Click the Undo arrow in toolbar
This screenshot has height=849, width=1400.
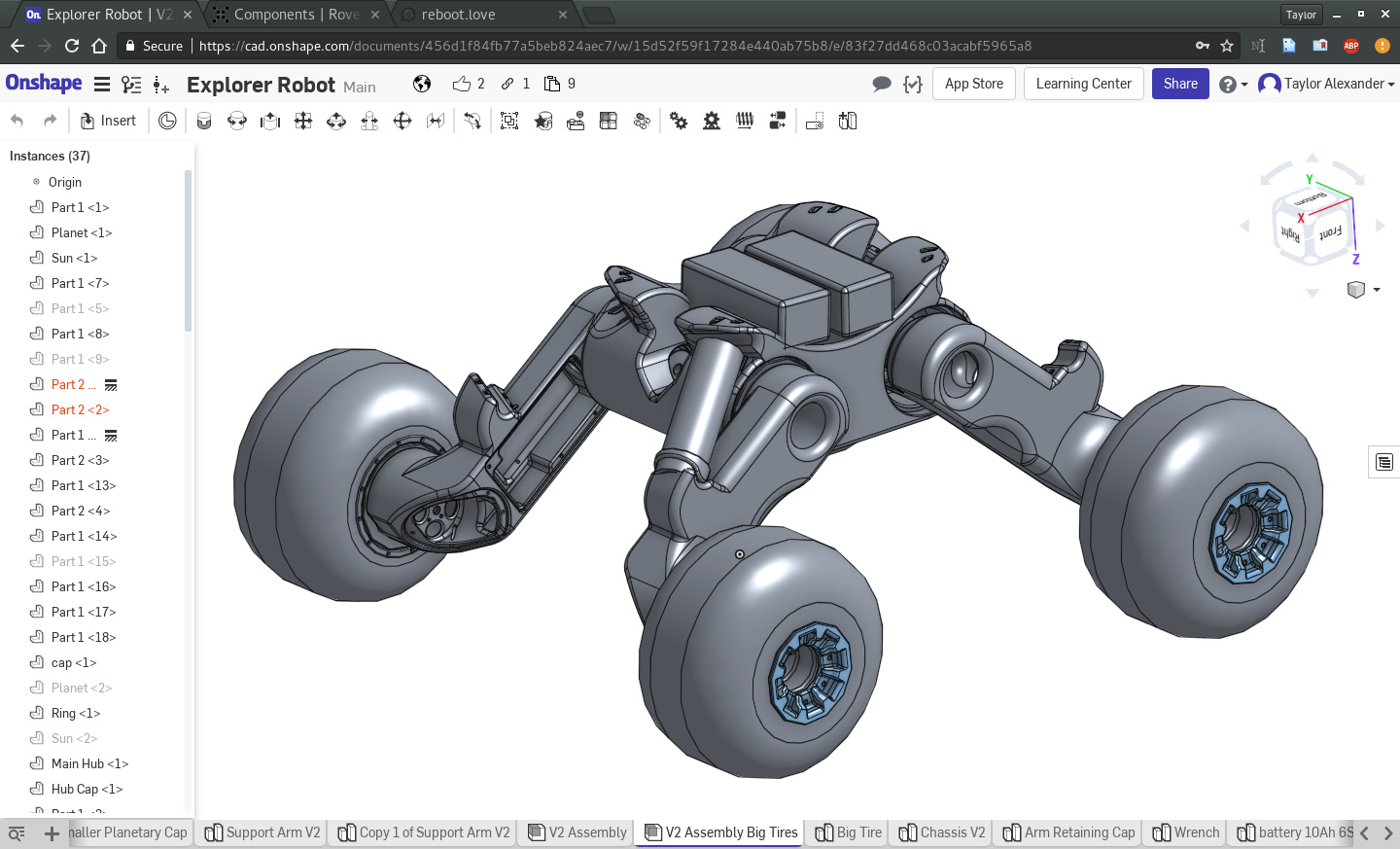tap(17, 121)
